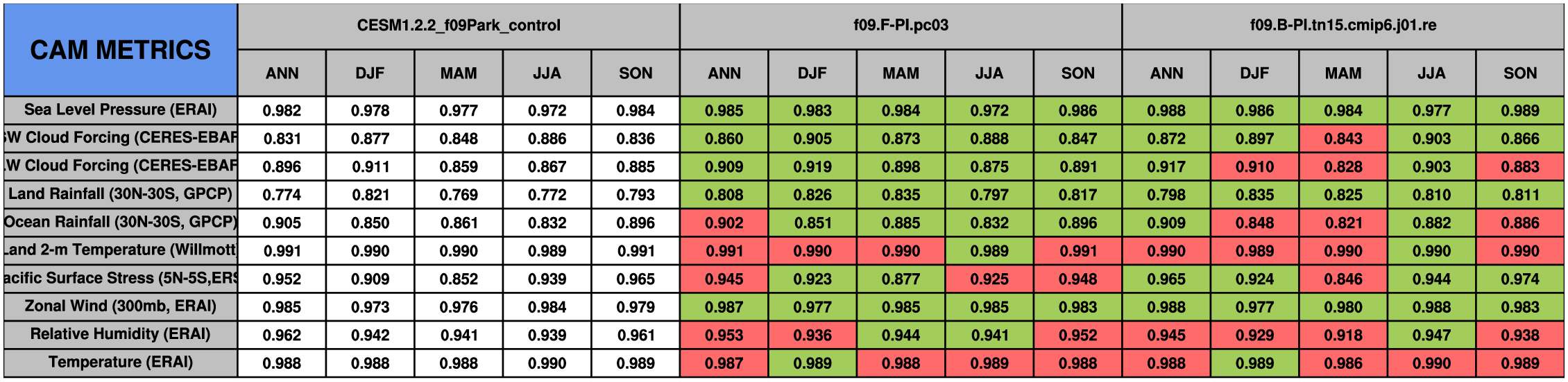This screenshot has width=1568, height=382.
Task: Click the green cell with value 0.974
Action: click(x=1519, y=279)
